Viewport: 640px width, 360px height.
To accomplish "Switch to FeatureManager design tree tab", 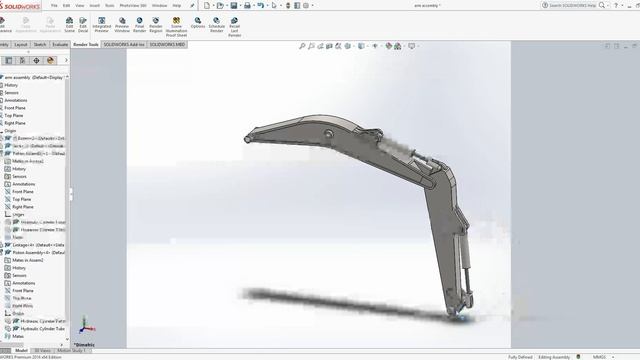I will tap(9, 60).
